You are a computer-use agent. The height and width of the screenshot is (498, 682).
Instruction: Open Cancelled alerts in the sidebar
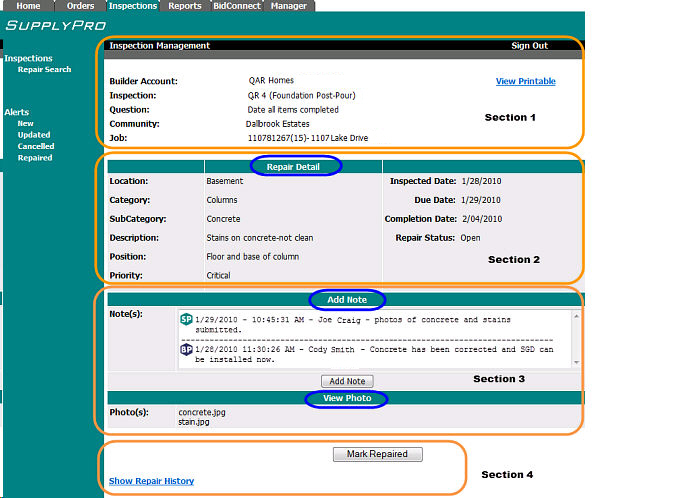click(36, 147)
